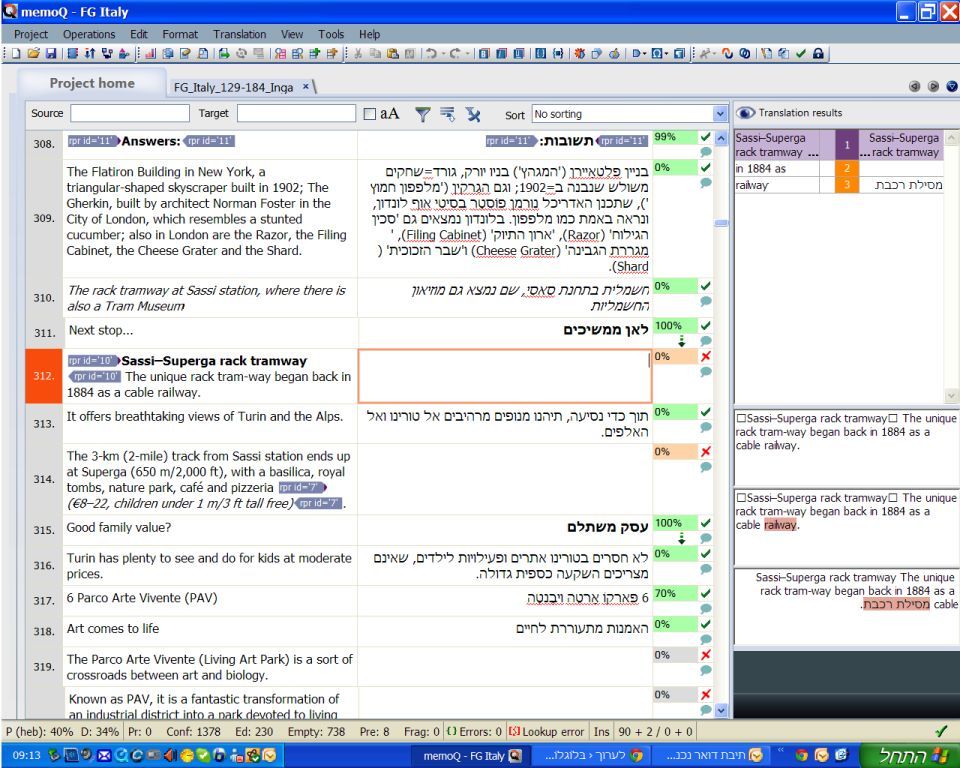960x768 pixels.
Task: Click the Save icon in toolbar
Action: 50,54
